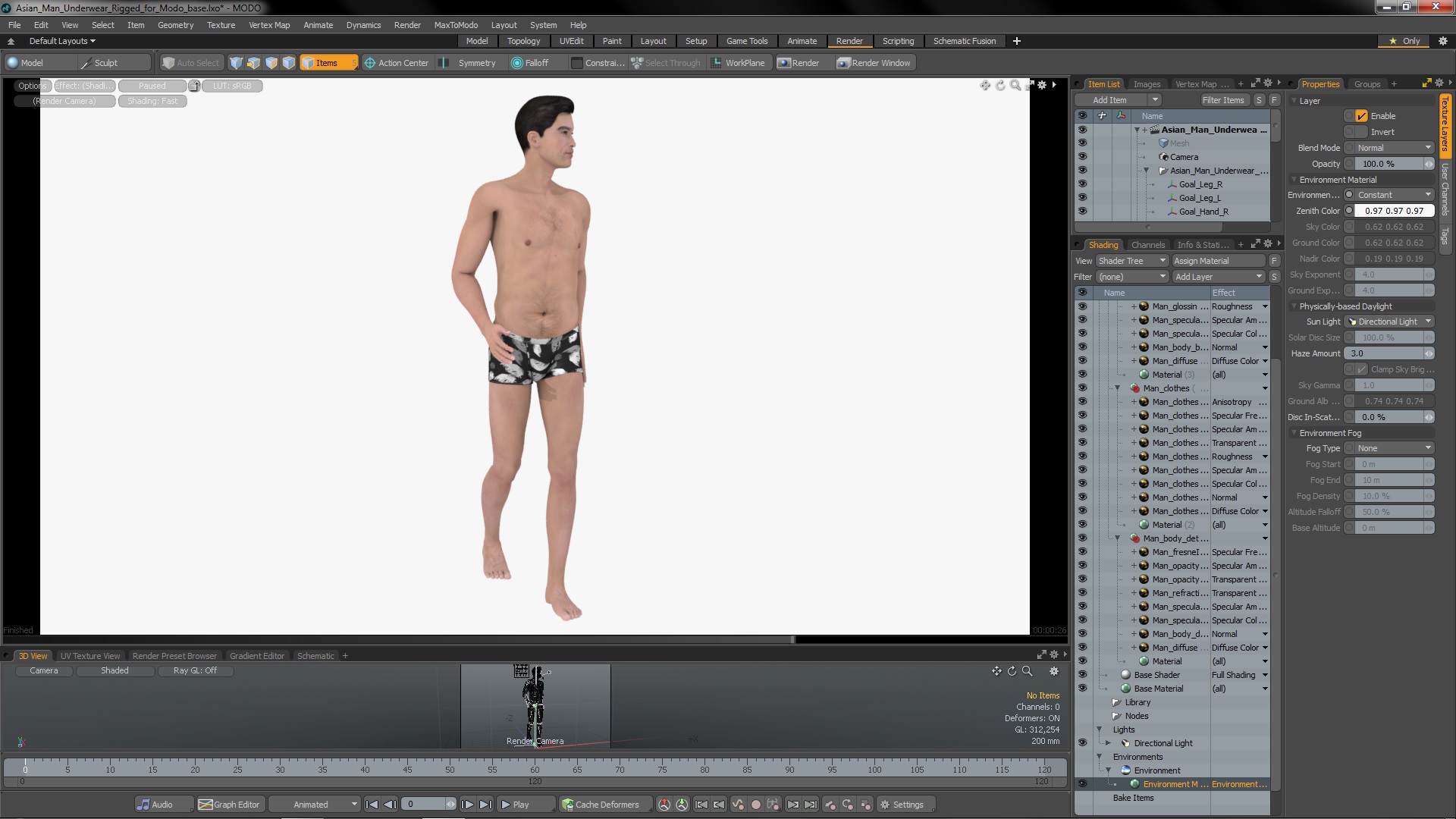Image resolution: width=1456 pixels, height=819 pixels.
Task: Click the Texture menu item
Action: coord(221,25)
